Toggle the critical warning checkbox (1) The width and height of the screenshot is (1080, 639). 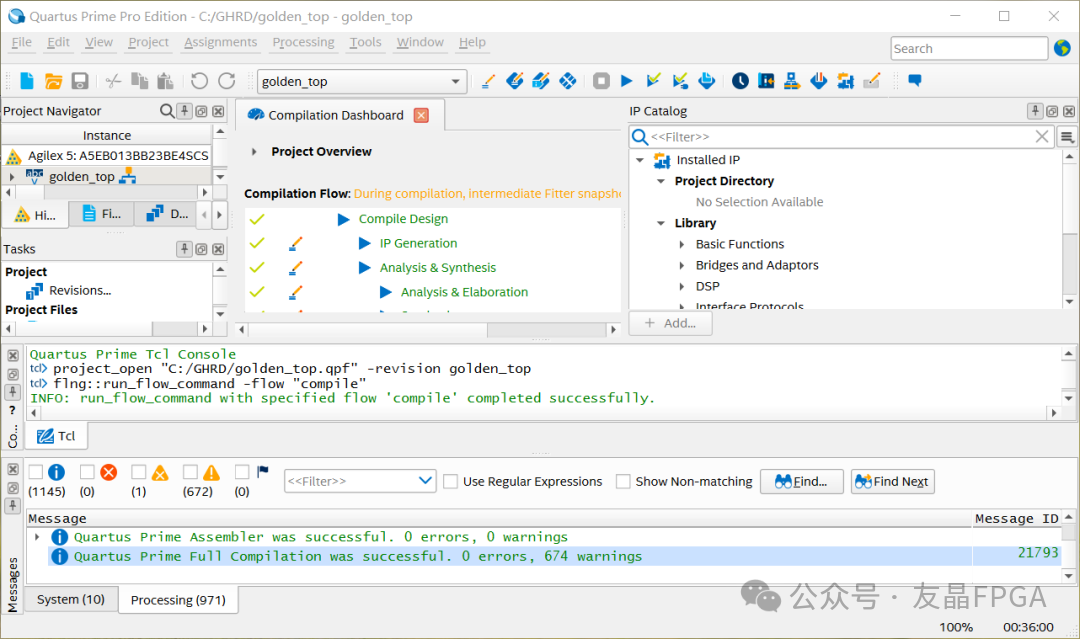138,472
